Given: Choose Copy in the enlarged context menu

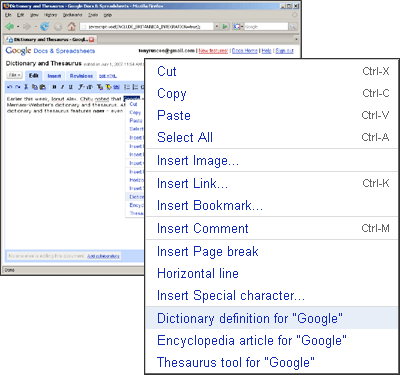Looking at the screenshot, I should [x=272, y=93].
